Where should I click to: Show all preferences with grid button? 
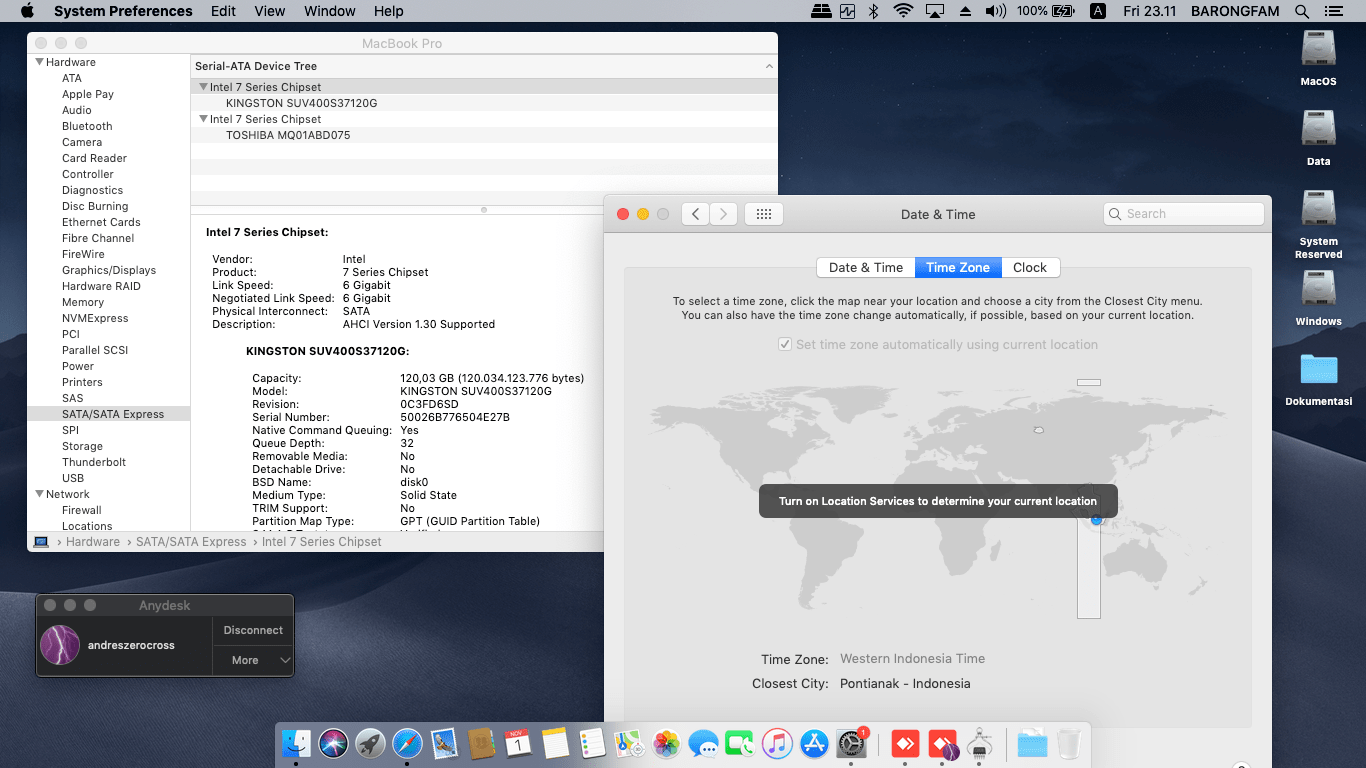coord(764,214)
